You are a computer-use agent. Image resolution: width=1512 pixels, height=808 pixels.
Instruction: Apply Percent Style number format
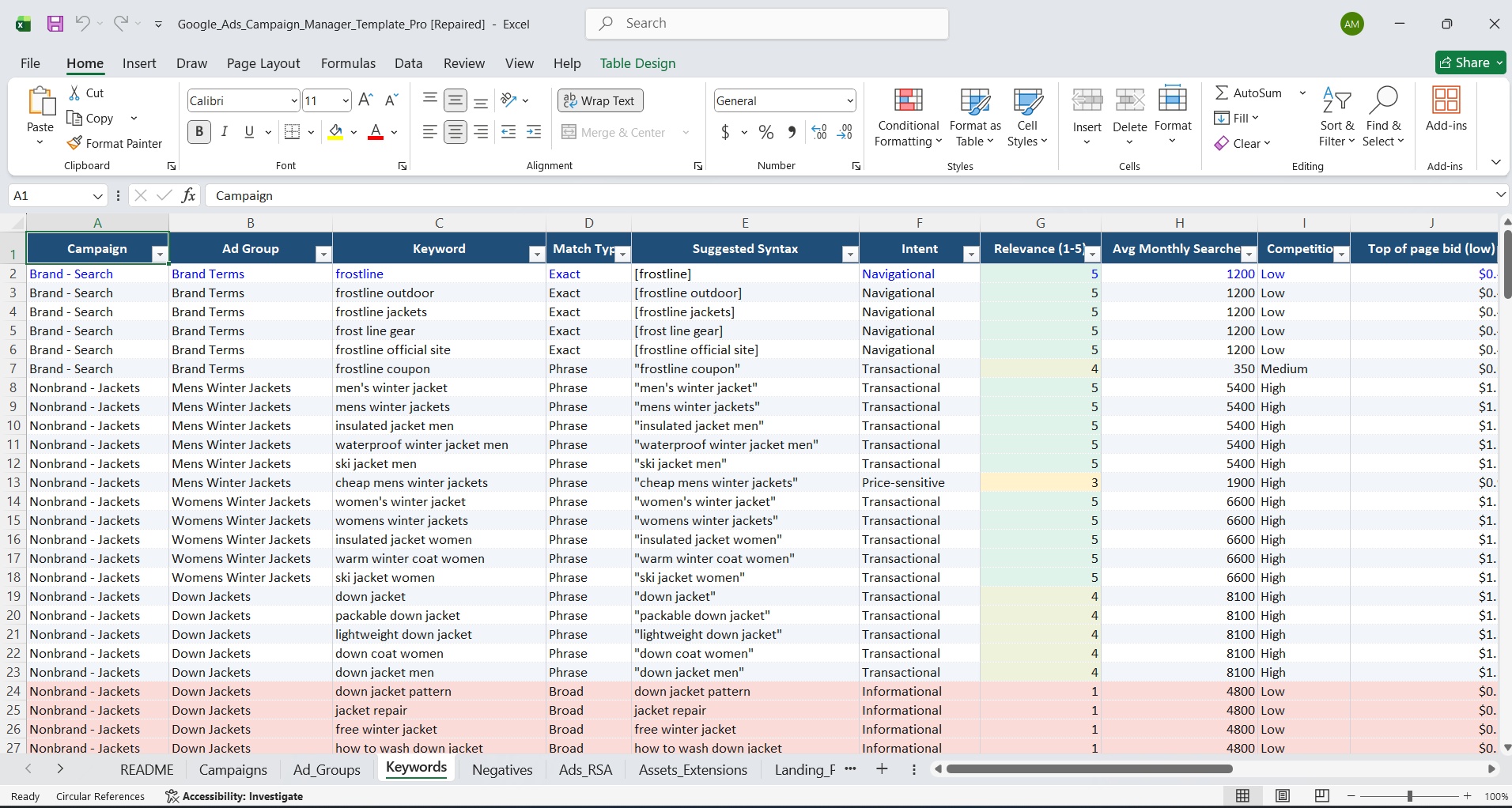[x=765, y=132]
